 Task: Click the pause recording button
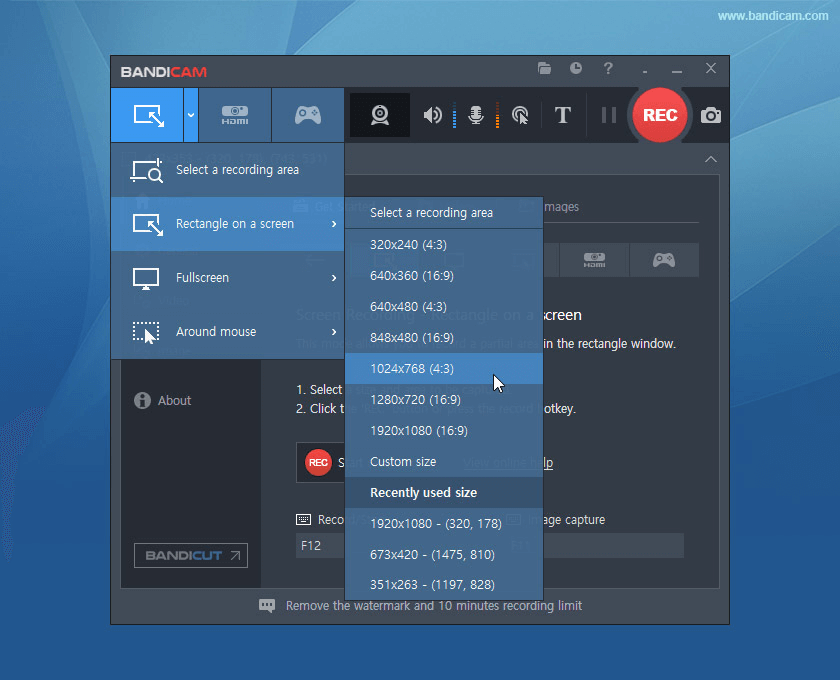pos(609,115)
